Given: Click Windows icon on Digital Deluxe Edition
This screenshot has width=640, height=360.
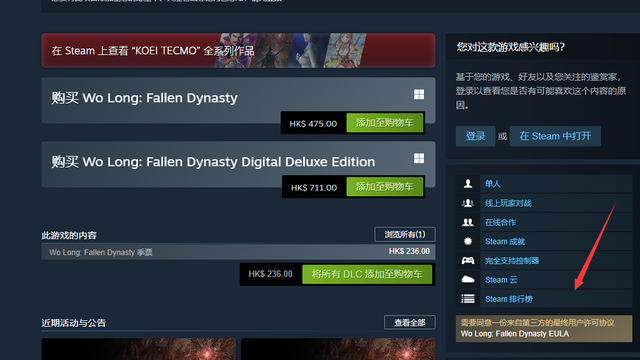Looking at the screenshot, I should [419, 158].
